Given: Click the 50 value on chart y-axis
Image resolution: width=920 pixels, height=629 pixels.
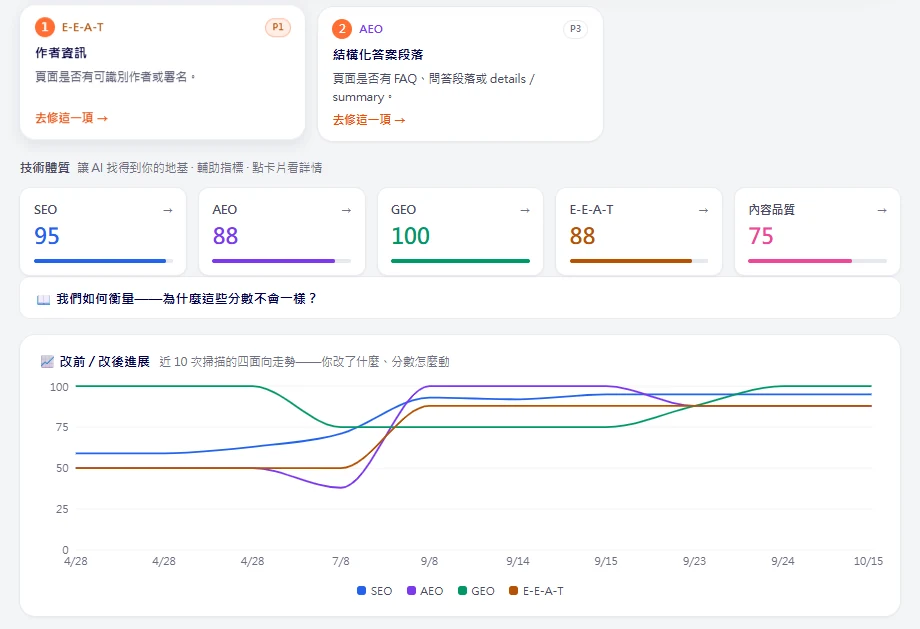Looking at the screenshot, I should (x=62, y=468).
